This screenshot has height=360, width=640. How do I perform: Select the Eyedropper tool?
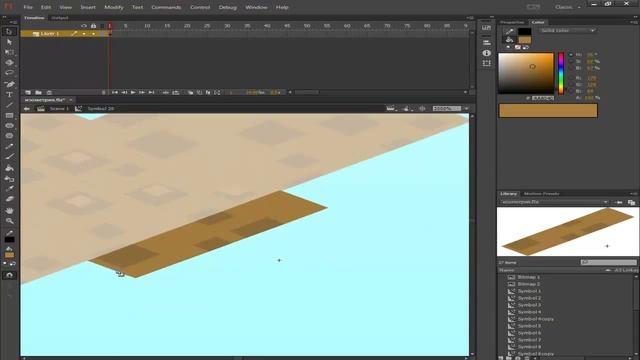(9, 189)
